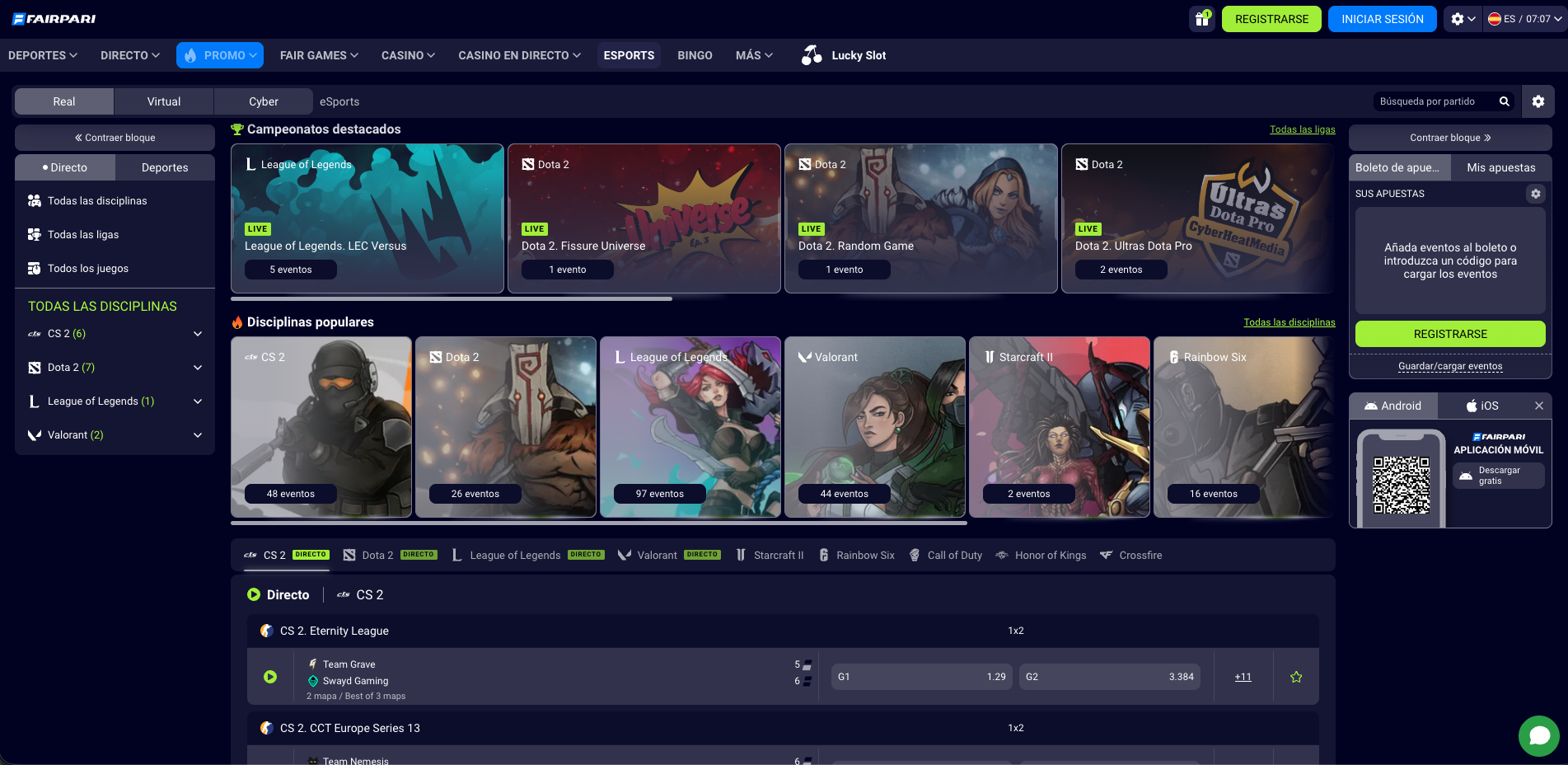Image resolution: width=1568 pixels, height=765 pixels.
Task: Select the Call of Duty filter tab
Action: point(946,556)
